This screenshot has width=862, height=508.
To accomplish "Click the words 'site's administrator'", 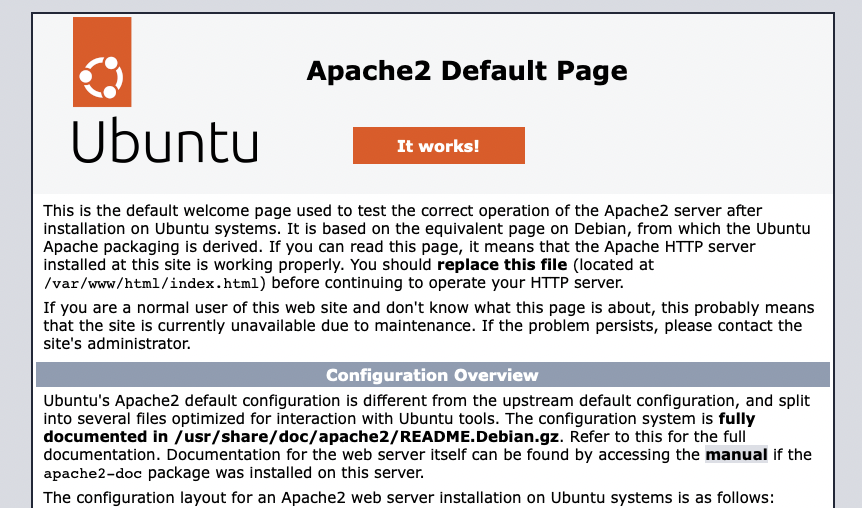I will coord(116,344).
